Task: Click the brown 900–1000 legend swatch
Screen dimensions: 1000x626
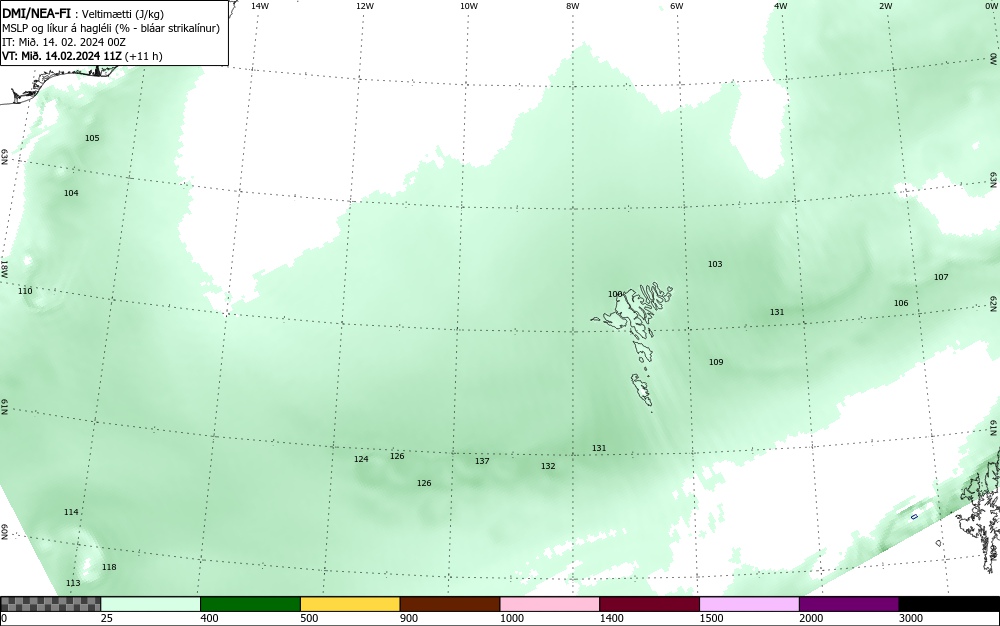Action: click(x=450, y=604)
